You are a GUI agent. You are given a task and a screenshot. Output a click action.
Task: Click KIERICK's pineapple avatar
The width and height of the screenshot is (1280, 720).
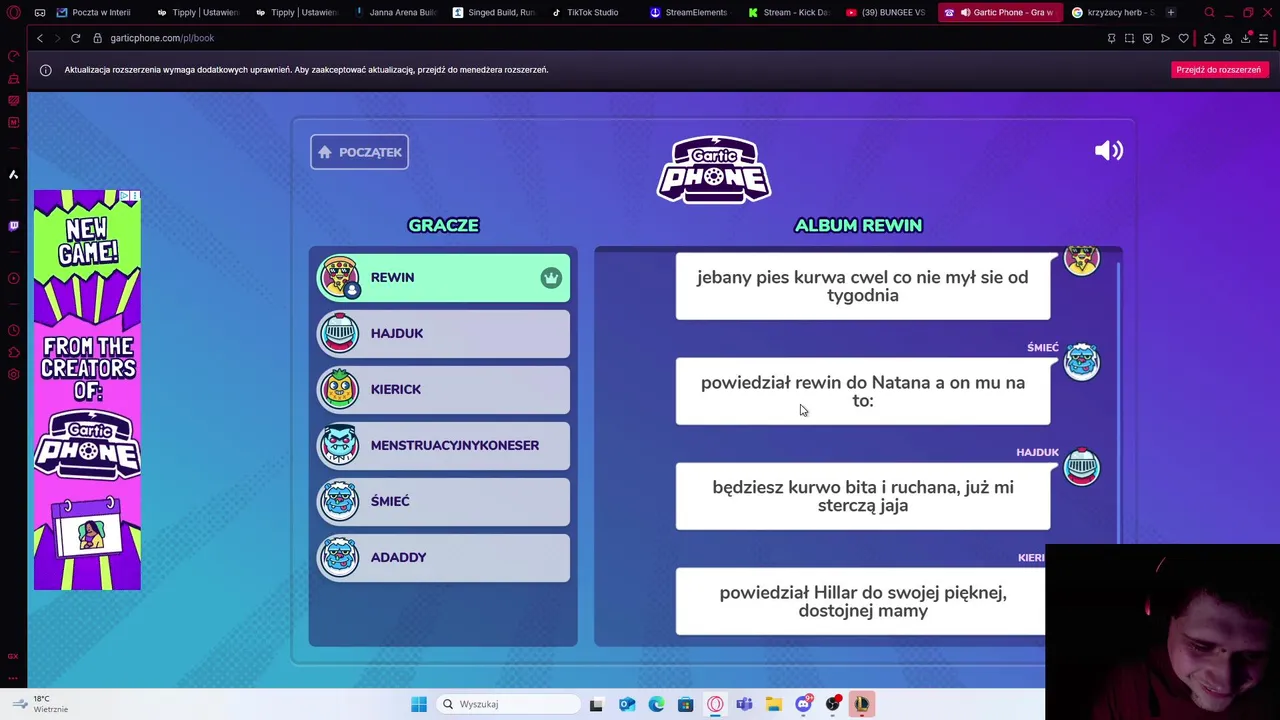pos(339,389)
